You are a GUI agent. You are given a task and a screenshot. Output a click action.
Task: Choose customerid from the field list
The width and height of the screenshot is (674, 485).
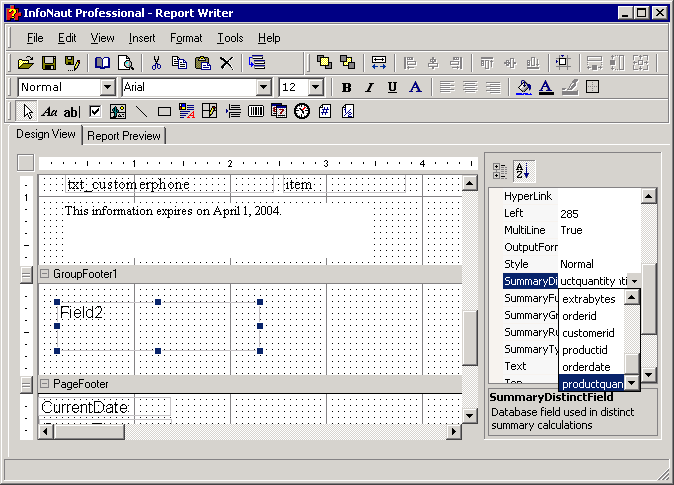click(588, 332)
